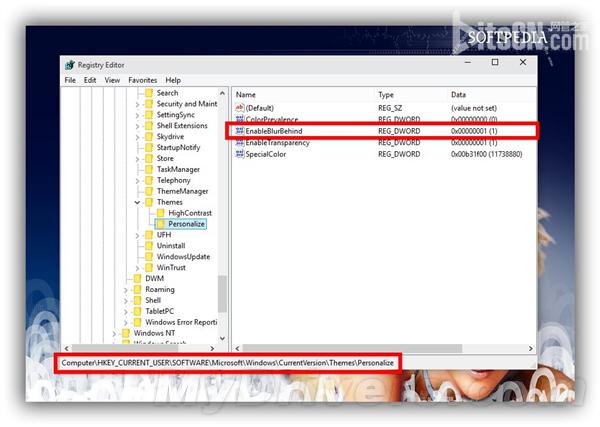
Task: Expand the Windows NT tree node
Action: pyautogui.click(x=114, y=334)
